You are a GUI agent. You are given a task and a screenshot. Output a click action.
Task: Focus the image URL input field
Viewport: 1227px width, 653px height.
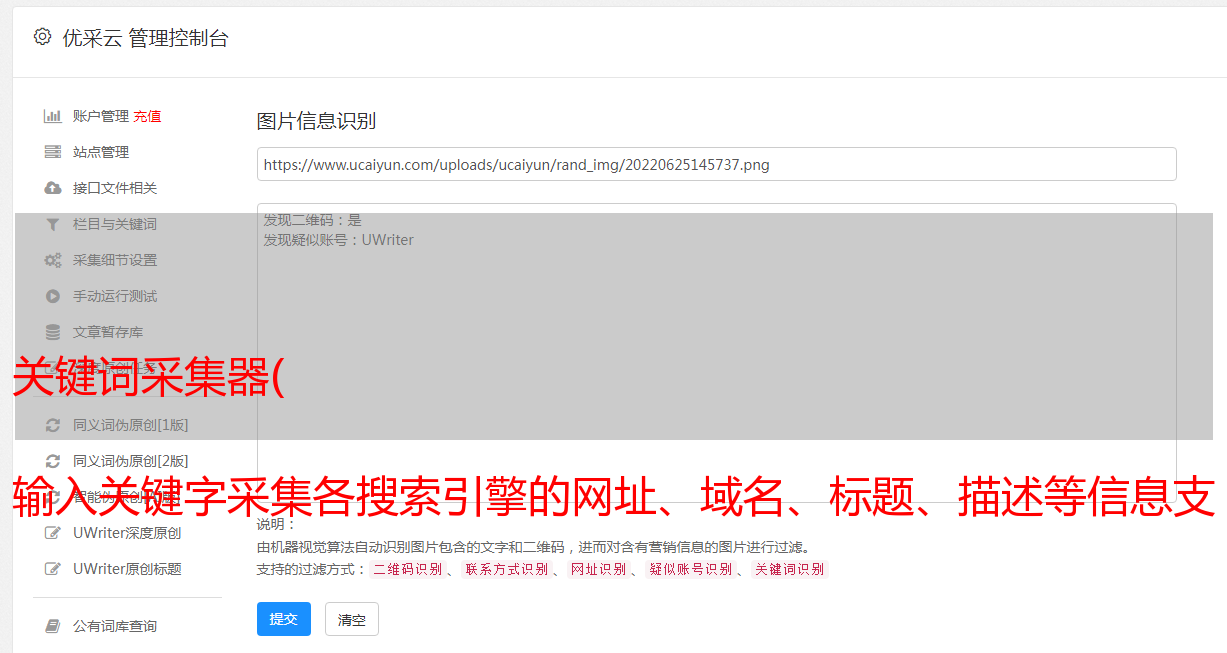click(716, 164)
